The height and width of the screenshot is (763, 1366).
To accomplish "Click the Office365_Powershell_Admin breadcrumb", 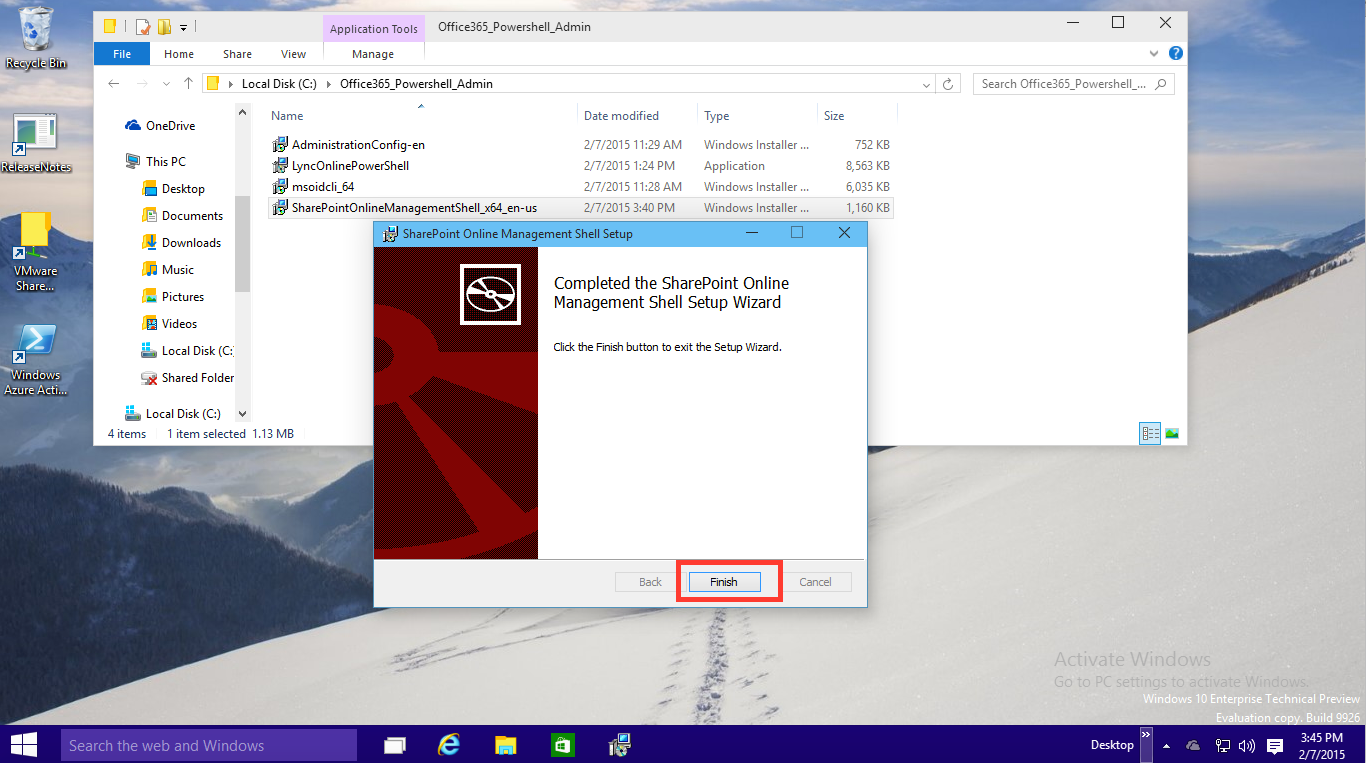I will coord(416,84).
